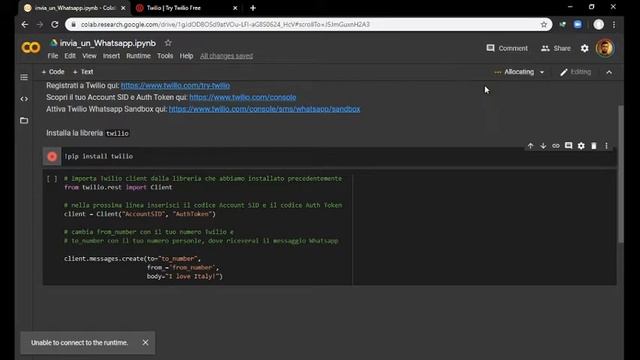Go back in browser history
The width and height of the screenshot is (640, 360).
click(x=25, y=24)
